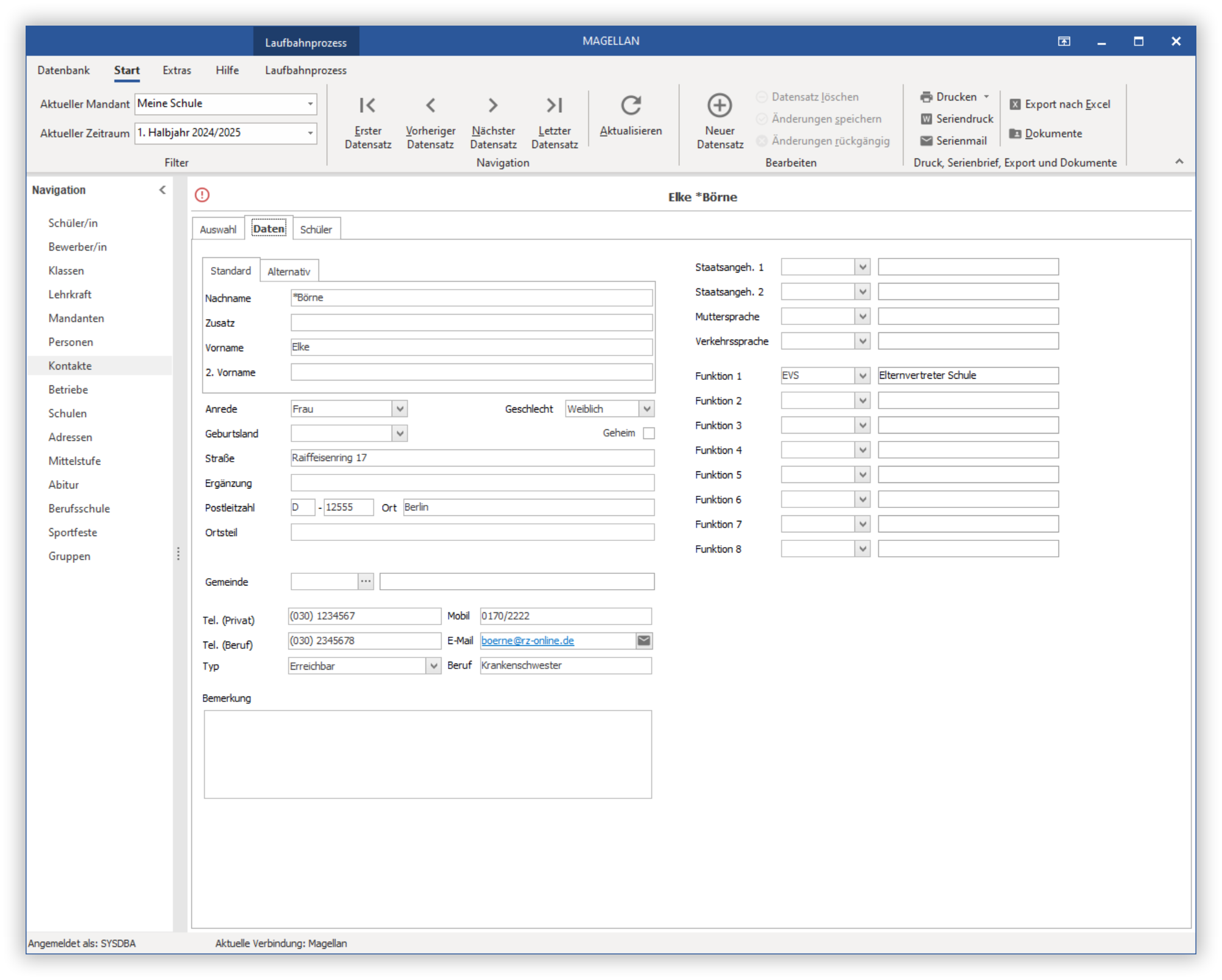Refresh data with the Aktualisieren icon
Viewport: 1222px width, 980px height.
(631, 106)
